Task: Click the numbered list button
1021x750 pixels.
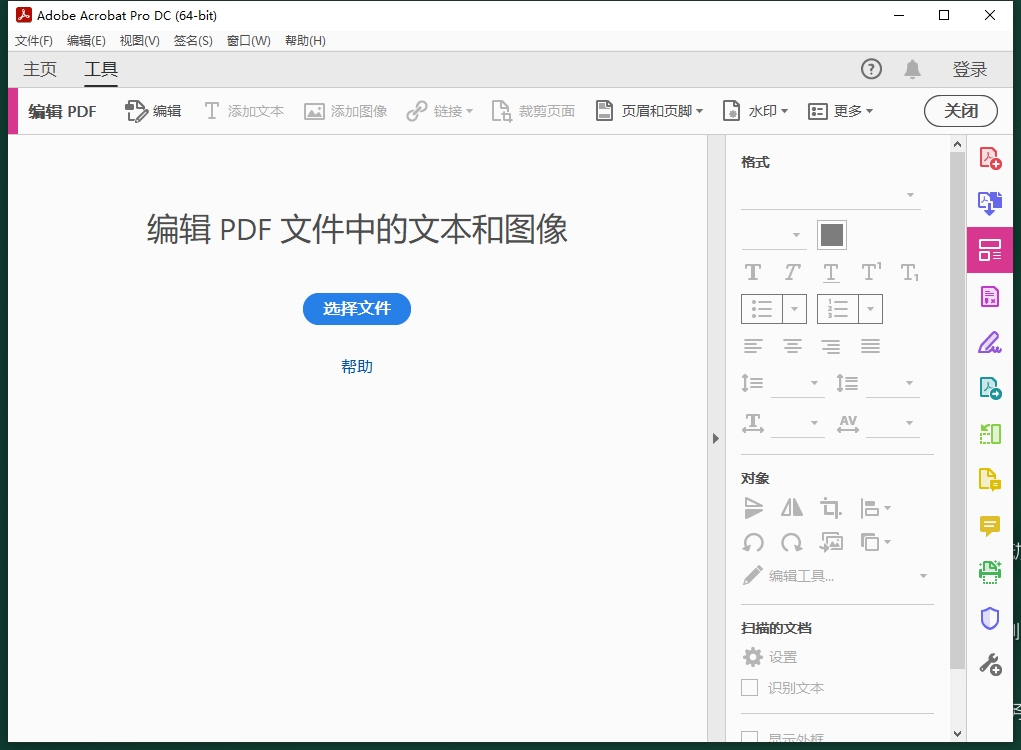Action: [x=838, y=309]
